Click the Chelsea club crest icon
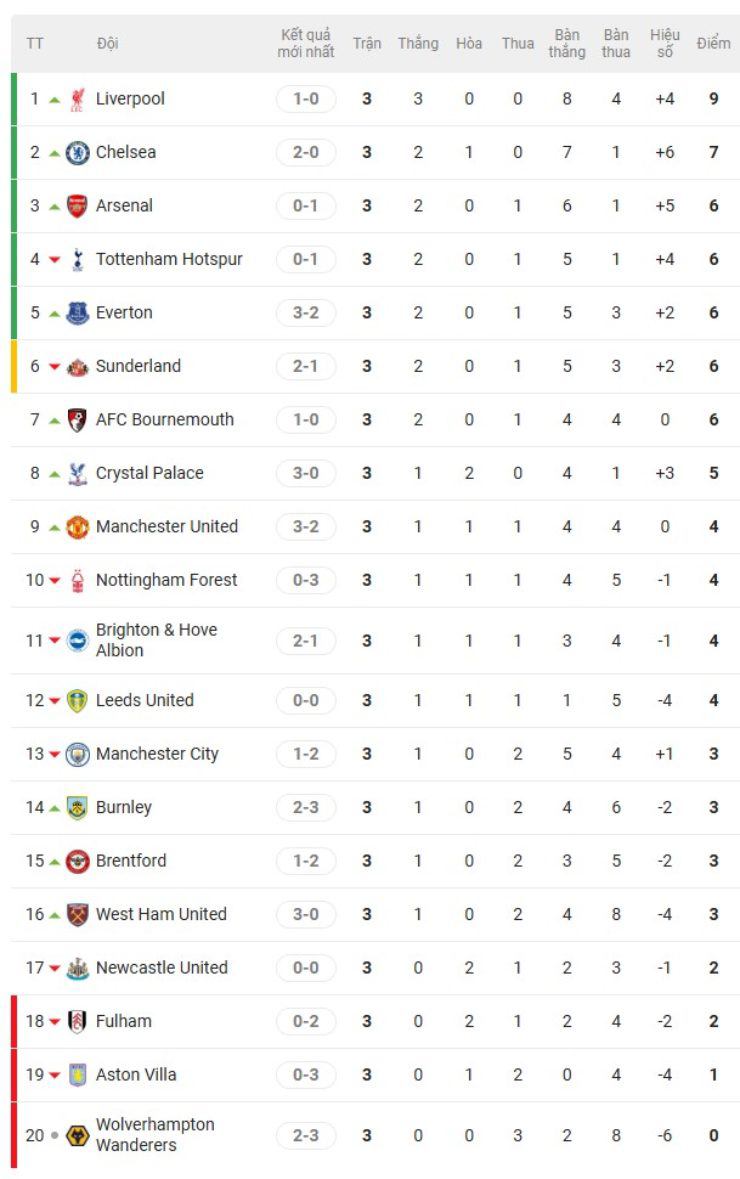 (x=77, y=153)
